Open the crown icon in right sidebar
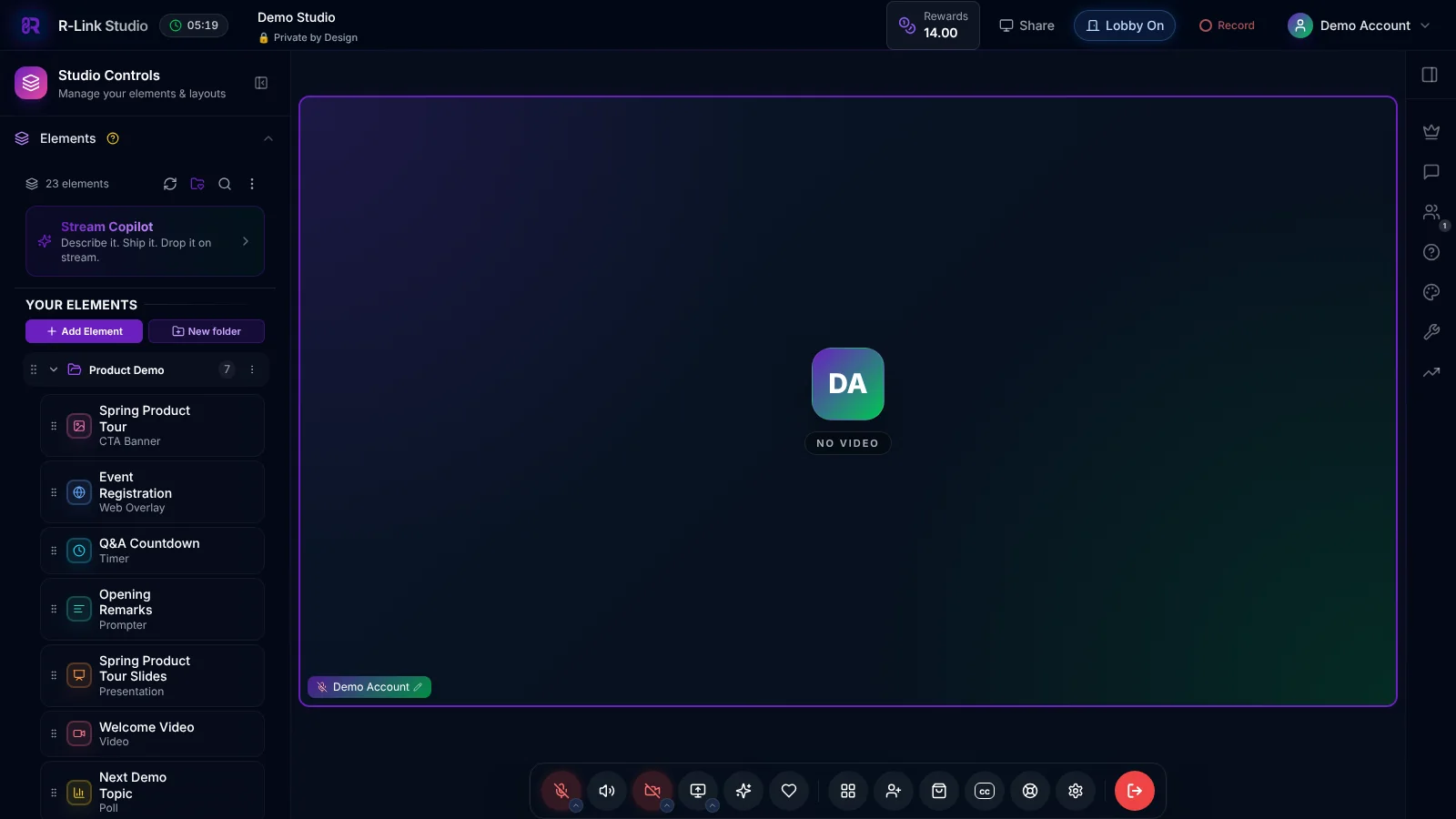1456x819 pixels. click(1431, 132)
